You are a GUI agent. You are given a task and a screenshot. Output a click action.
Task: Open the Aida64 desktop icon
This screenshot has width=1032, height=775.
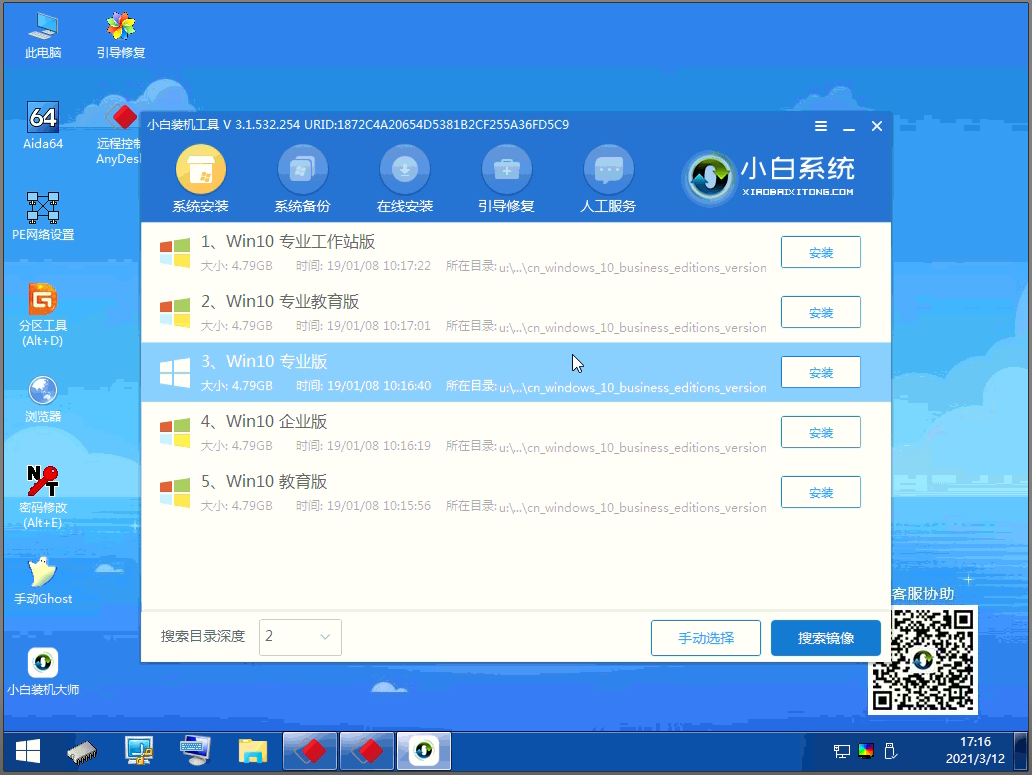(43, 118)
